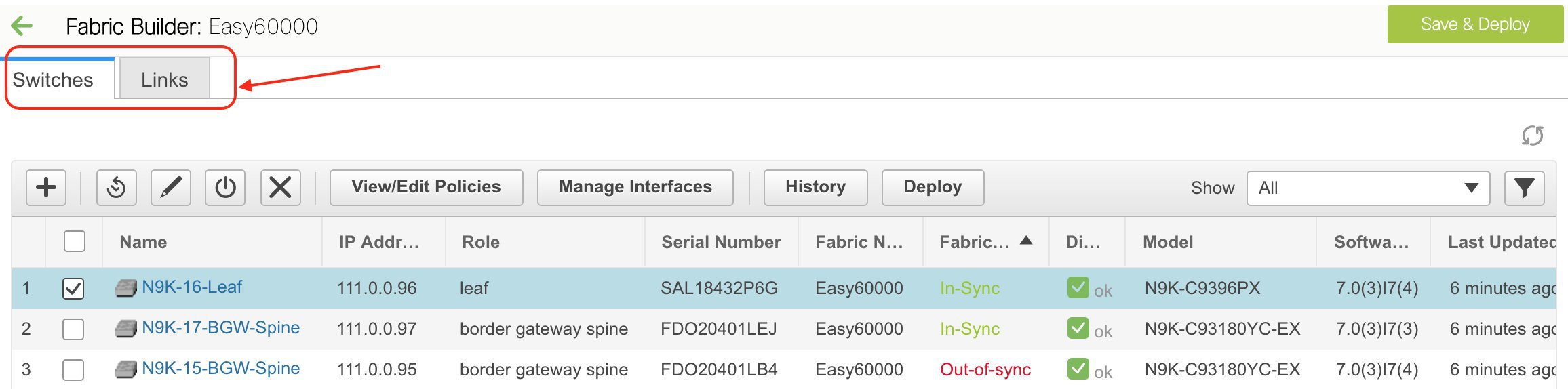The width and height of the screenshot is (1568, 389).
Task: Toggle the select-all header checkbox
Action: [x=74, y=241]
